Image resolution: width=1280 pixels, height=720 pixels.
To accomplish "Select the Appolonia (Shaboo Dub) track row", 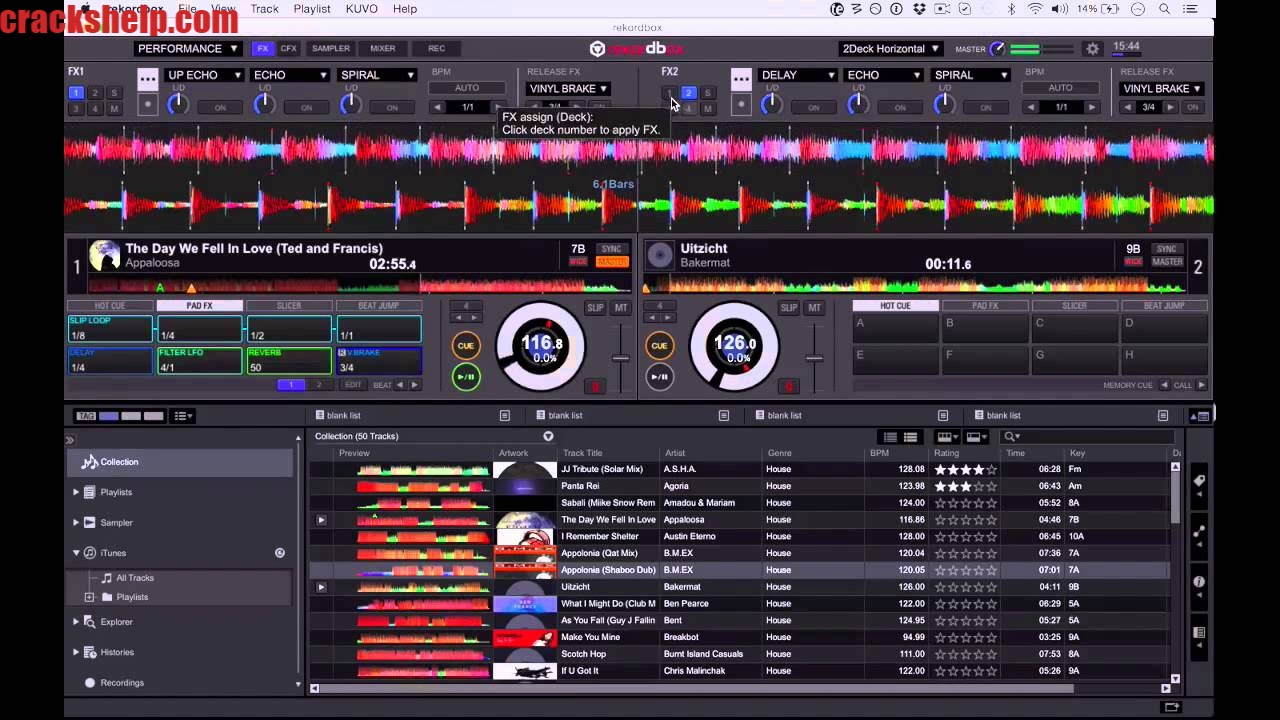I will click(739, 570).
